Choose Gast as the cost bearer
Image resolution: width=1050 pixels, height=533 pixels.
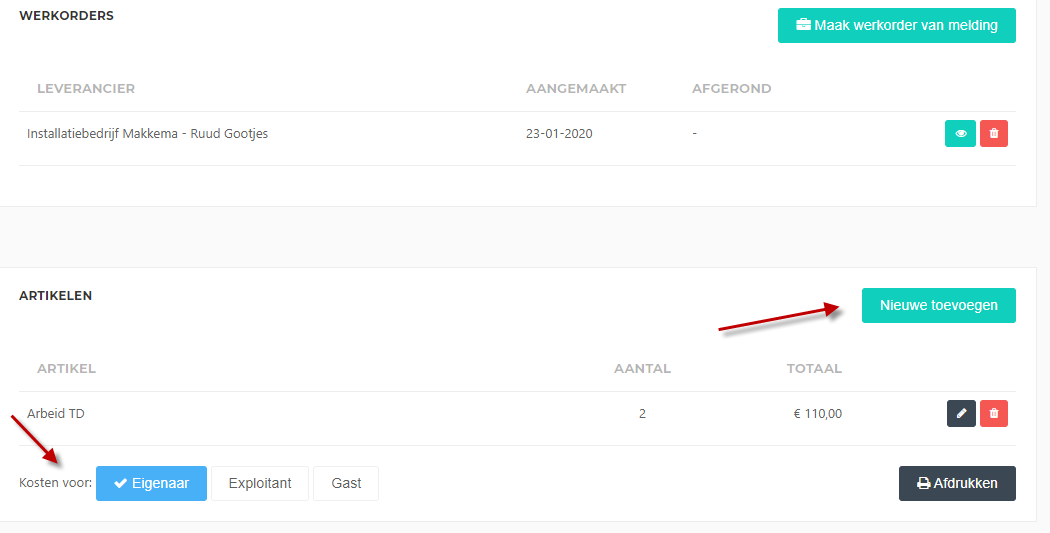tap(346, 483)
